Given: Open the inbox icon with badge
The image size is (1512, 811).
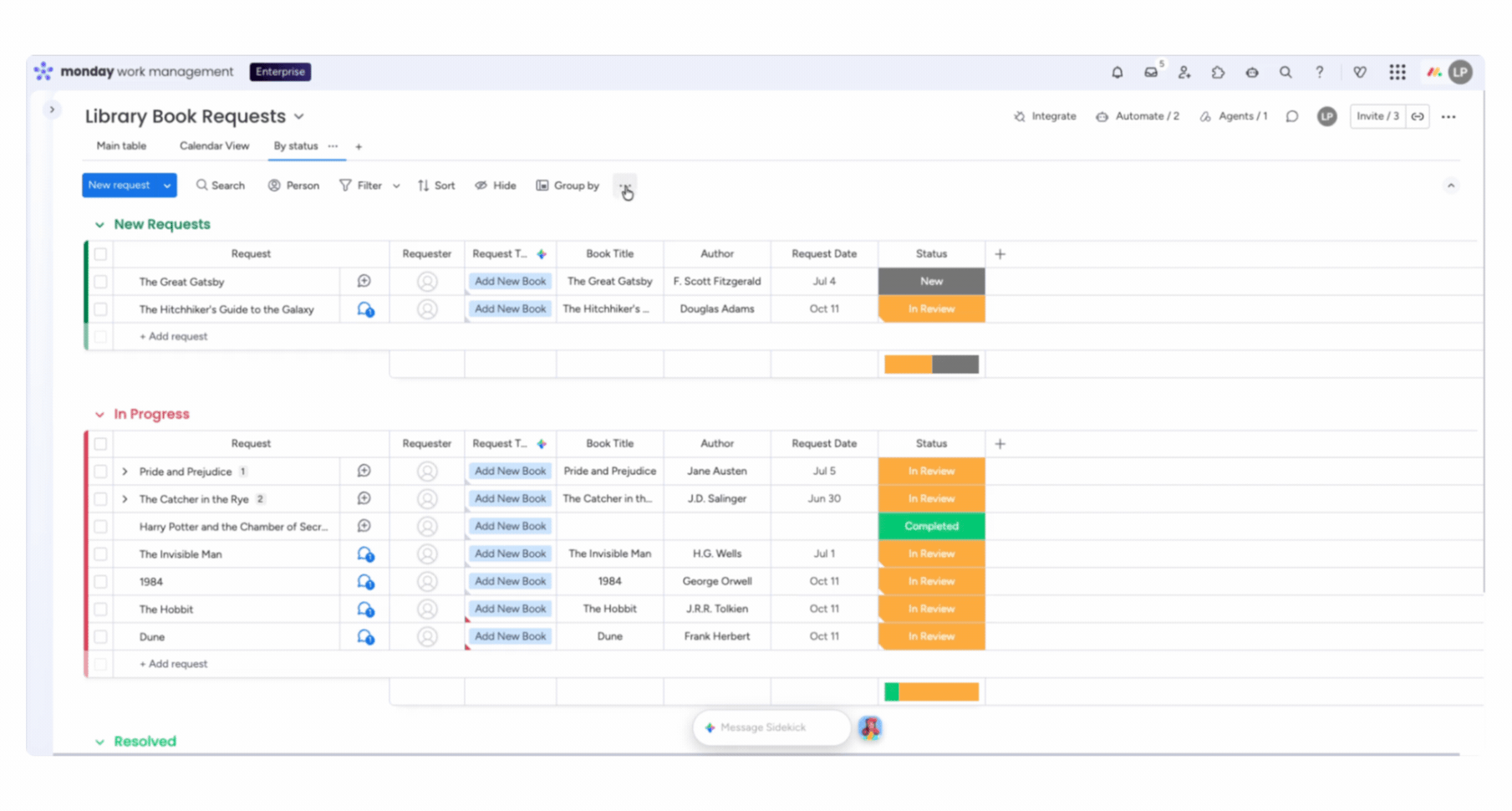Looking at the screenshot, I should [1151, 73].
